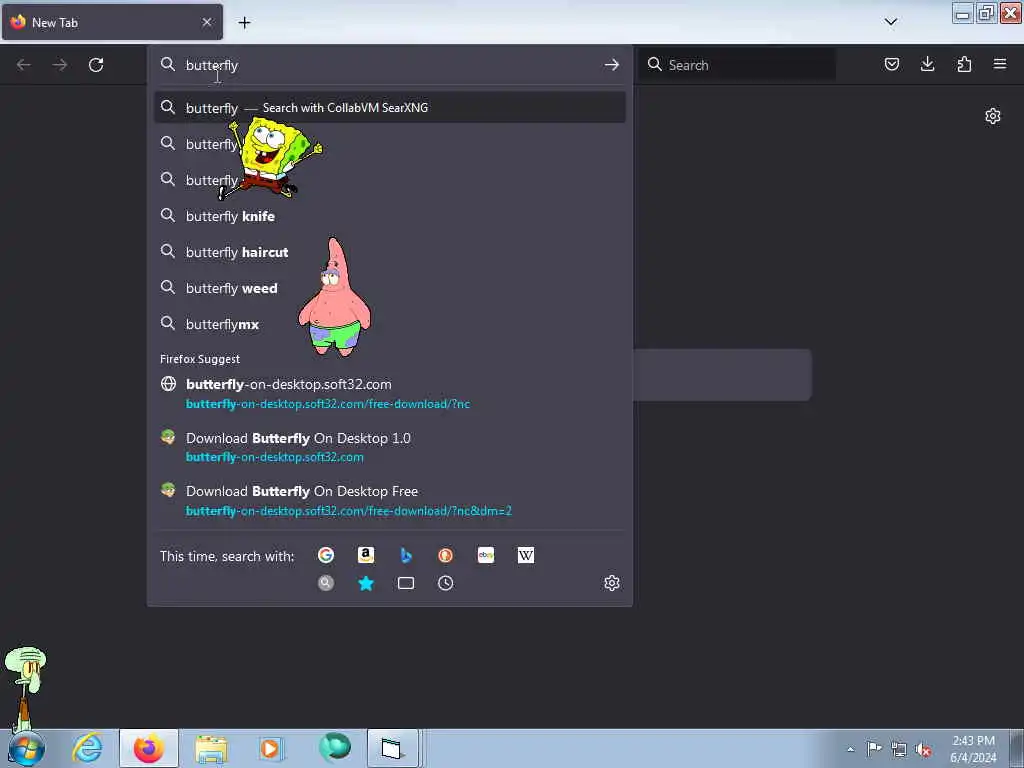Search open tabs using the tab icon

406,583
